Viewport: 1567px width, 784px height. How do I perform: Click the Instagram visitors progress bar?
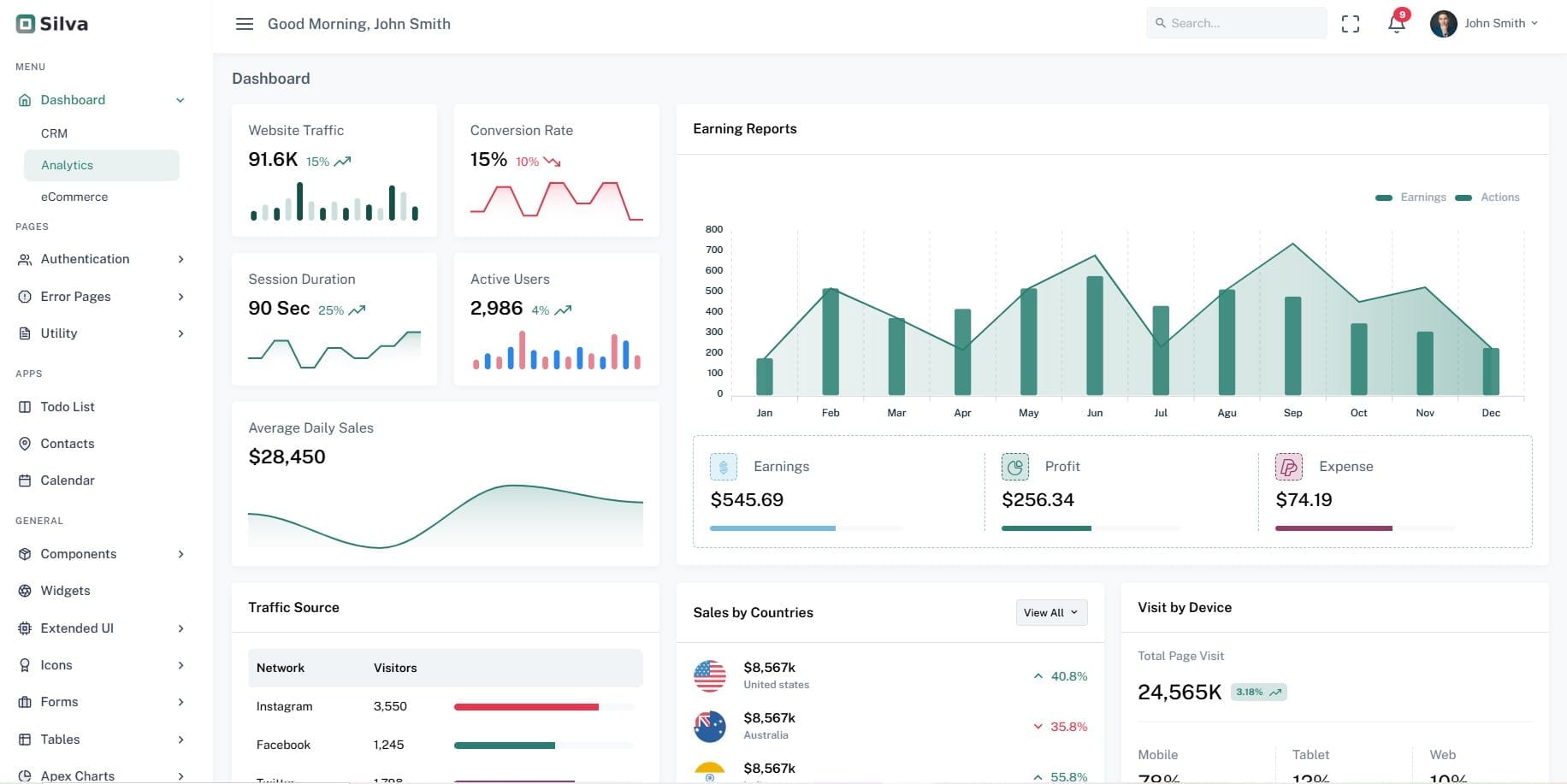[x=543, y=707]
